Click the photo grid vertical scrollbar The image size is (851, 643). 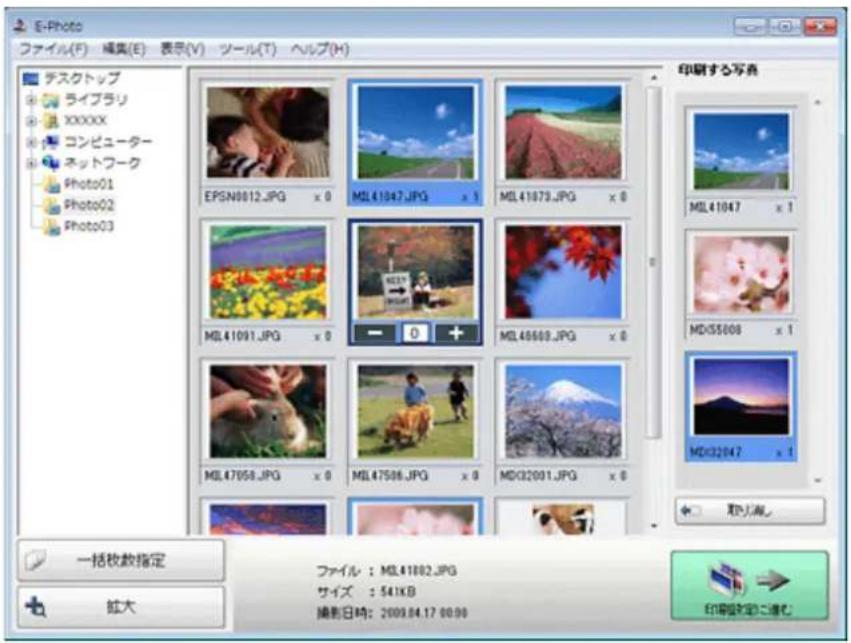point(653,262)
